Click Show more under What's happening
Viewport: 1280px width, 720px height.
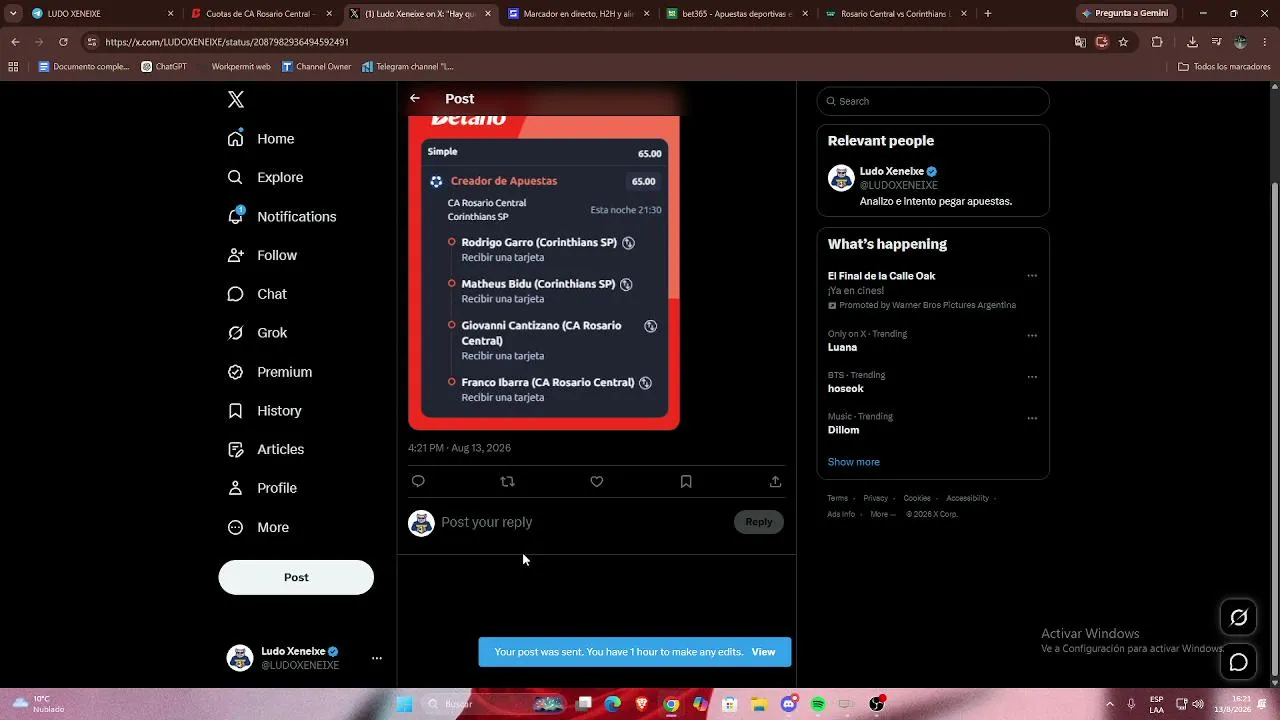(853, 462)
